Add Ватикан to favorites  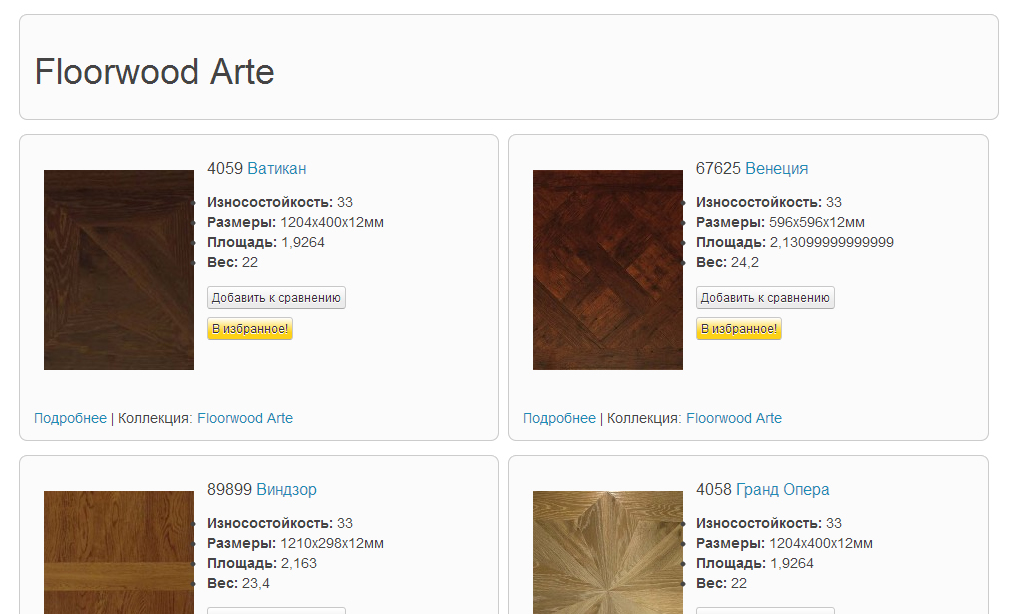click(250, 329)
